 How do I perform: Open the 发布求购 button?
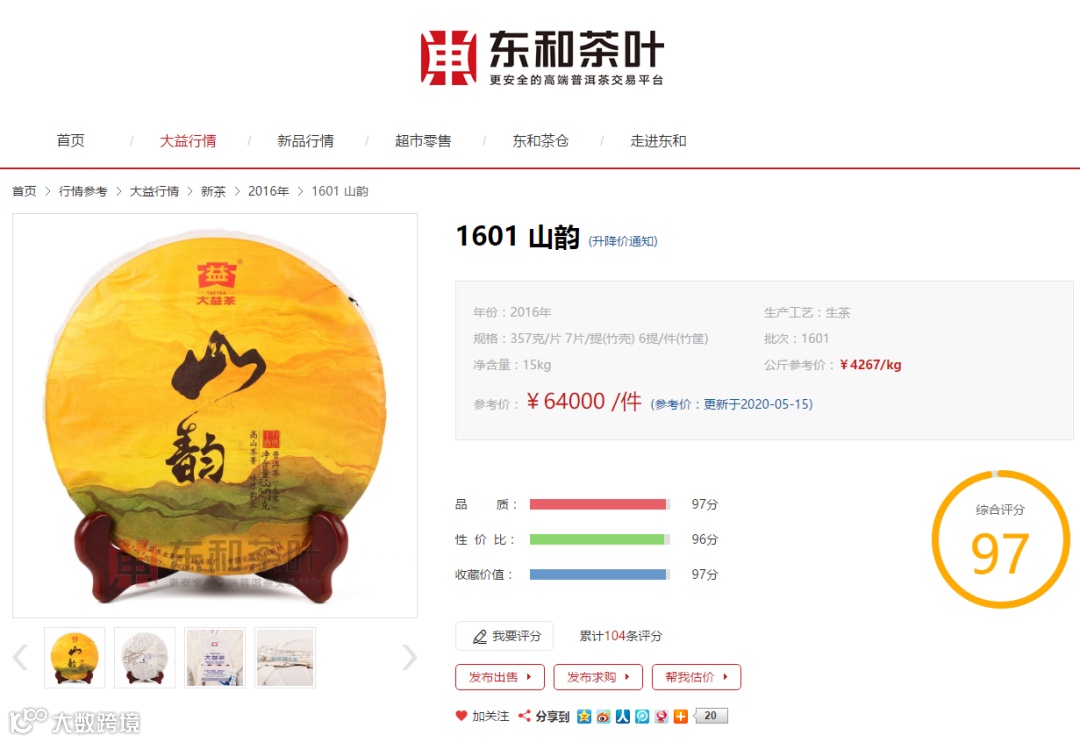pyautogui.click(x=598, y=677)
